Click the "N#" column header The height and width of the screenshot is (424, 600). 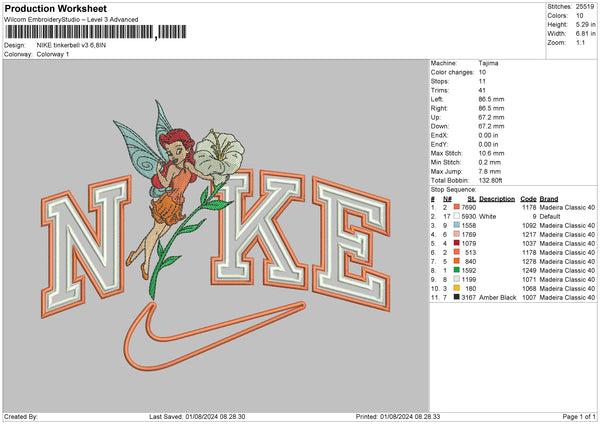point(447,199)
